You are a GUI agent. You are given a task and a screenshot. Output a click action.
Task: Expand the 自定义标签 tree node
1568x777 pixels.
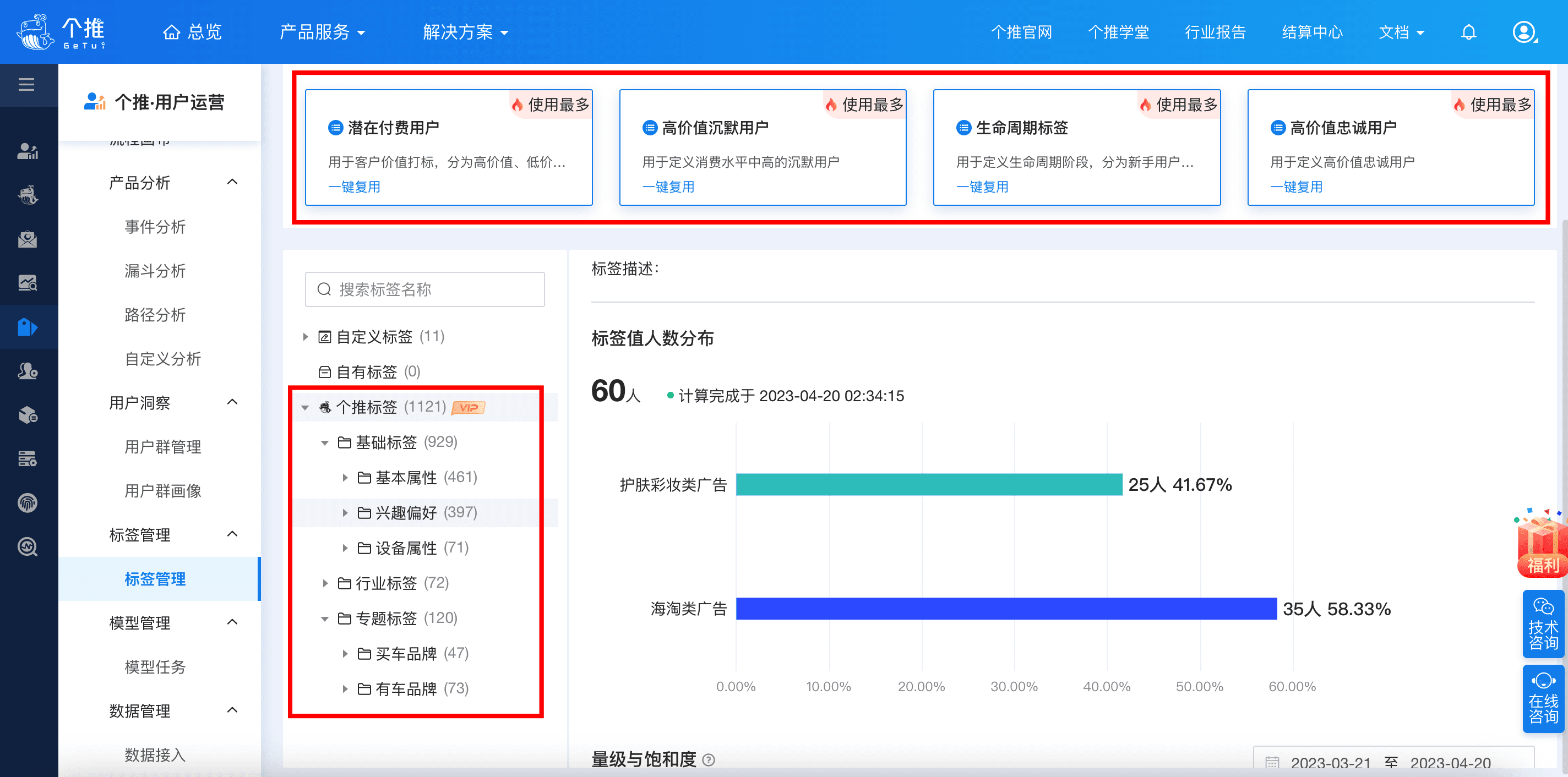point(306,336)
